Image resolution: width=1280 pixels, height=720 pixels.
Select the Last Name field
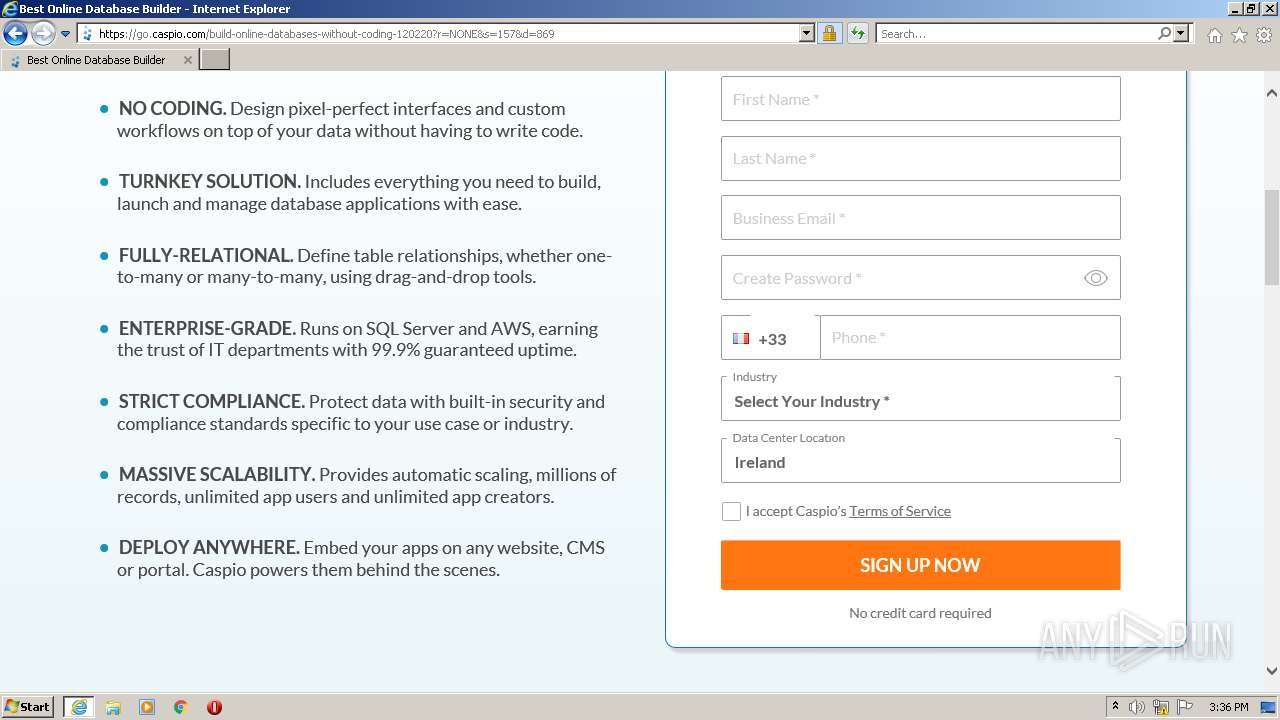[920, 158]
